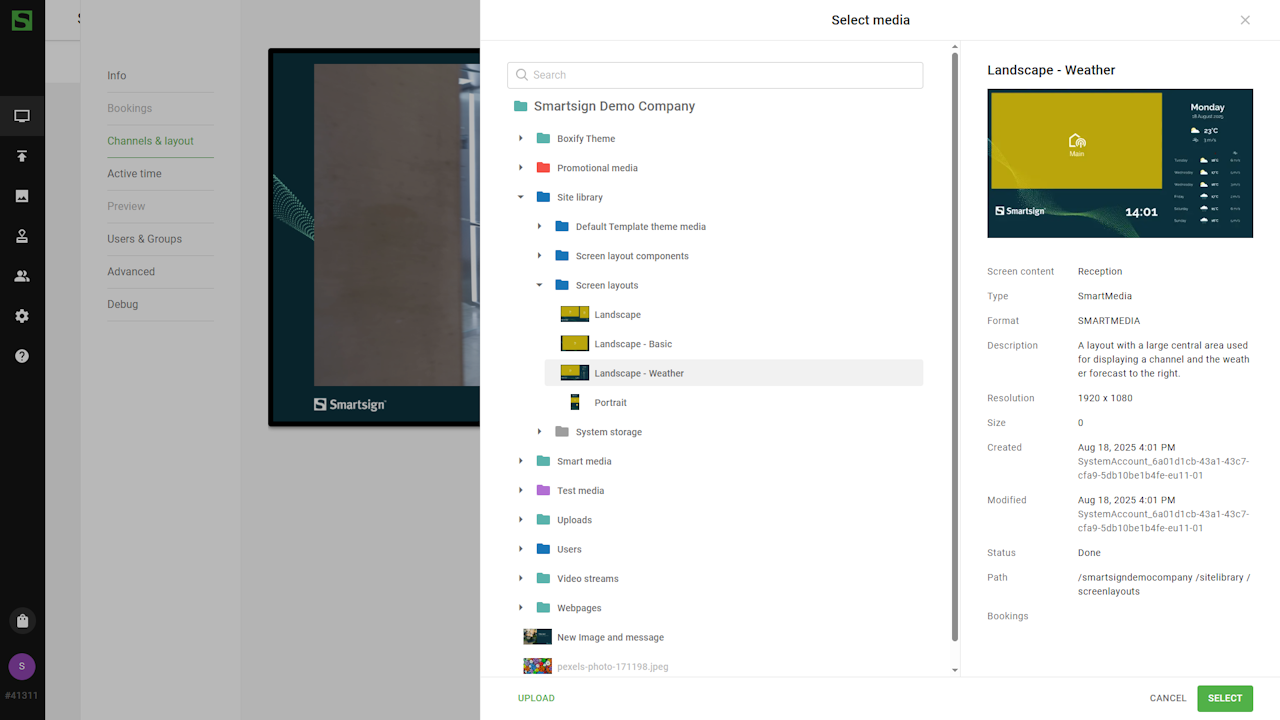Click the UPLOAD link
The height and width of the screenshot is (720, 1280).
[536, 698]
